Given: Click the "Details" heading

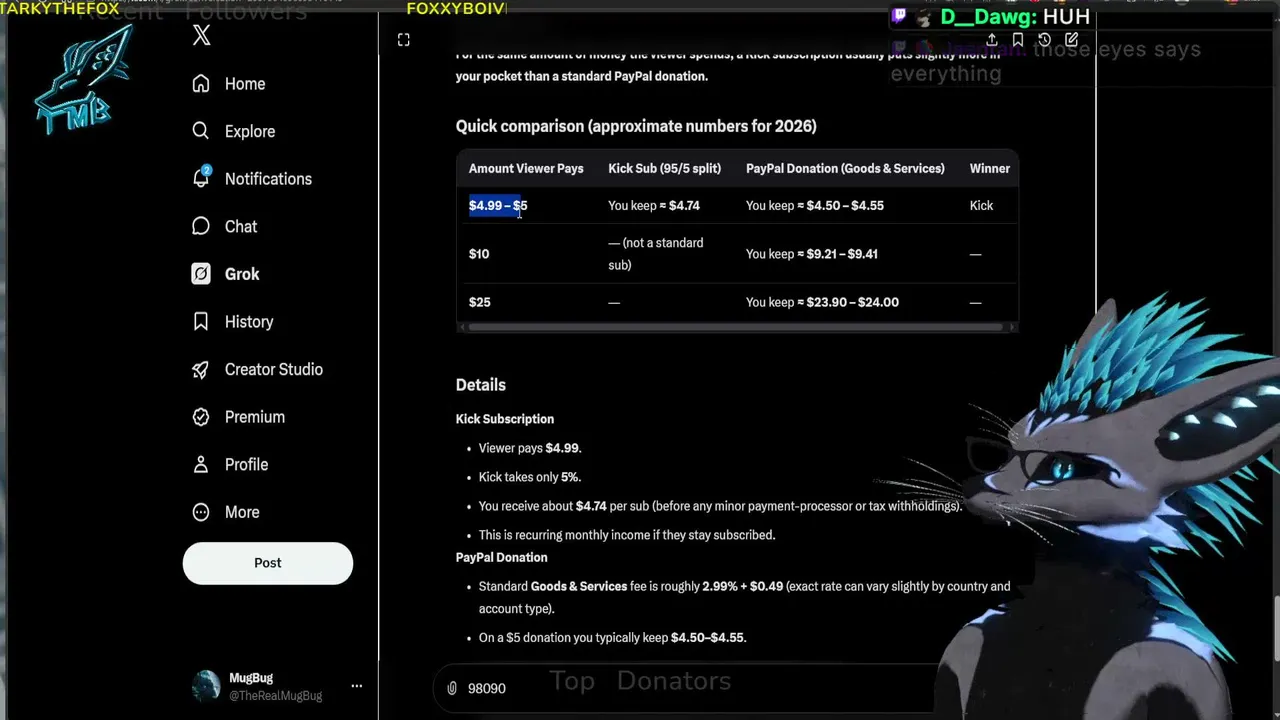Looking at the screenshot, I should (x=481, y=385).
